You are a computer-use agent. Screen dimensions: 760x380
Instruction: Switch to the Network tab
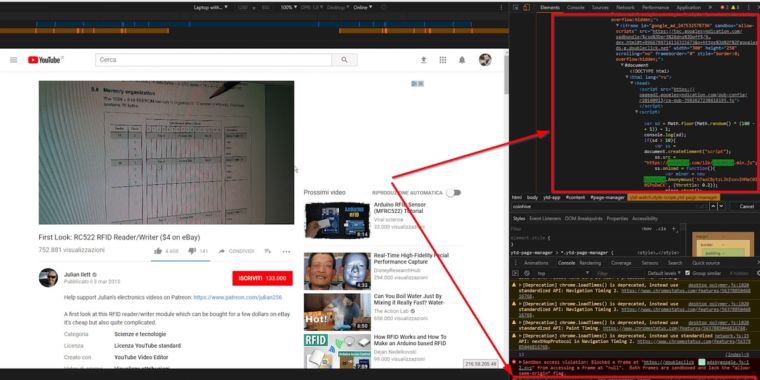pos(625,8)
